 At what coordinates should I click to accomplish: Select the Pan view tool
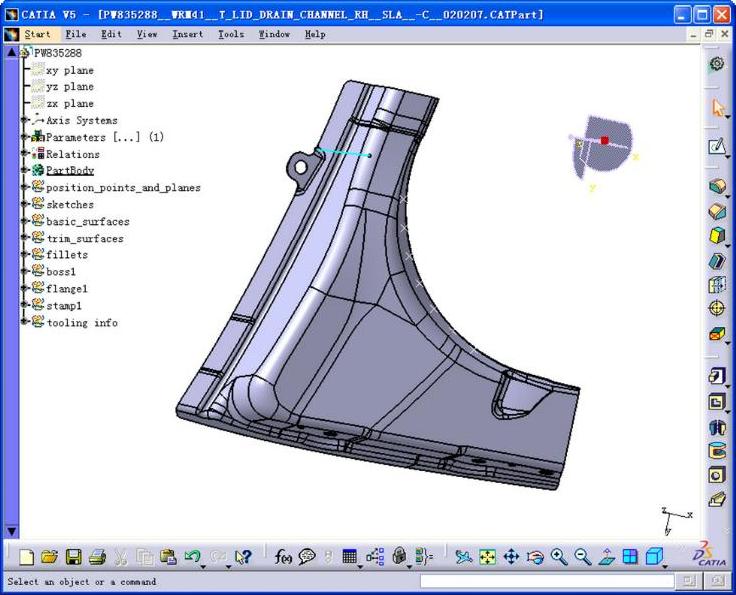511,557
